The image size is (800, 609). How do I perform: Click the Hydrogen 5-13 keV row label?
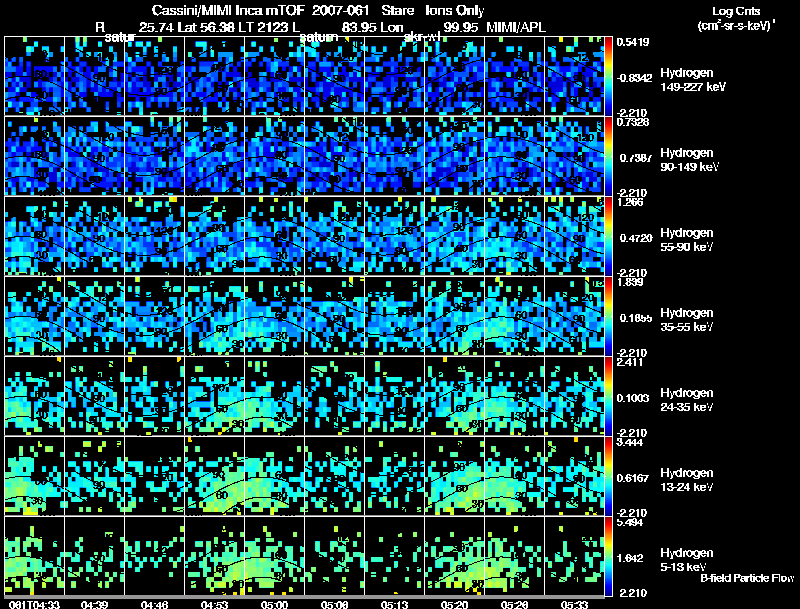pos(687,560)
